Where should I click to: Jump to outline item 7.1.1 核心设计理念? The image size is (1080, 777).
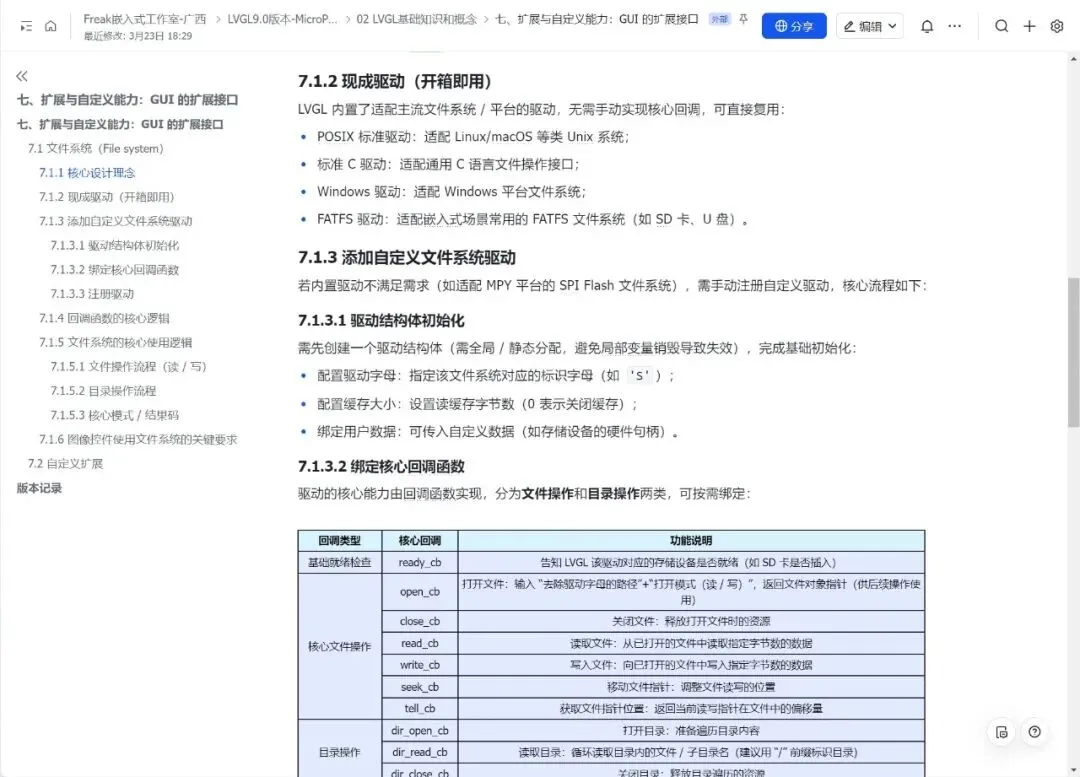[87, 172]
